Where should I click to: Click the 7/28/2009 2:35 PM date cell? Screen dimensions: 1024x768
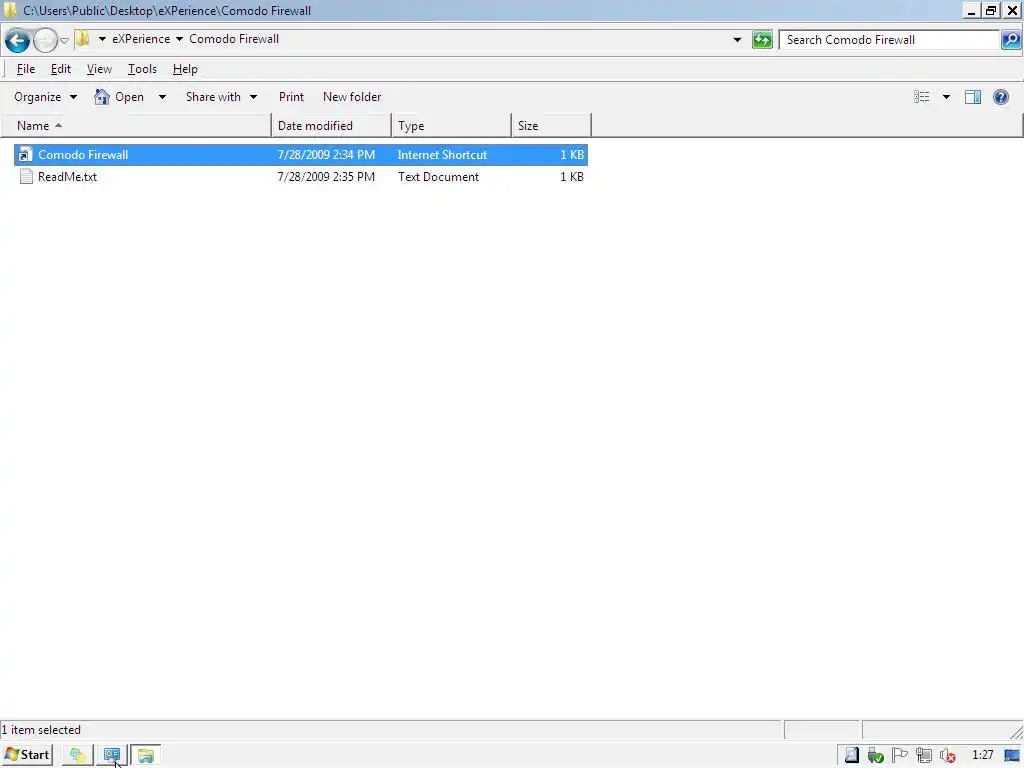(x=326, y=176)
